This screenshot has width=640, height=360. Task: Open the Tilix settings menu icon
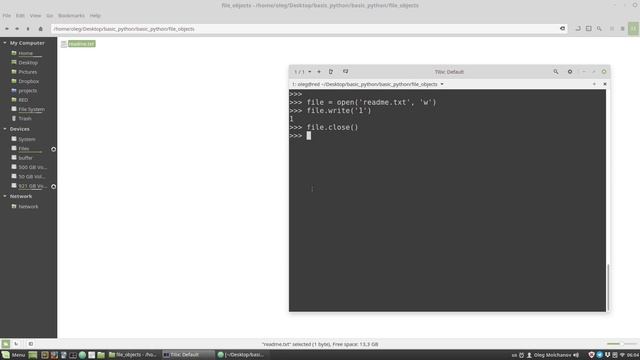[x=570, y=72]
